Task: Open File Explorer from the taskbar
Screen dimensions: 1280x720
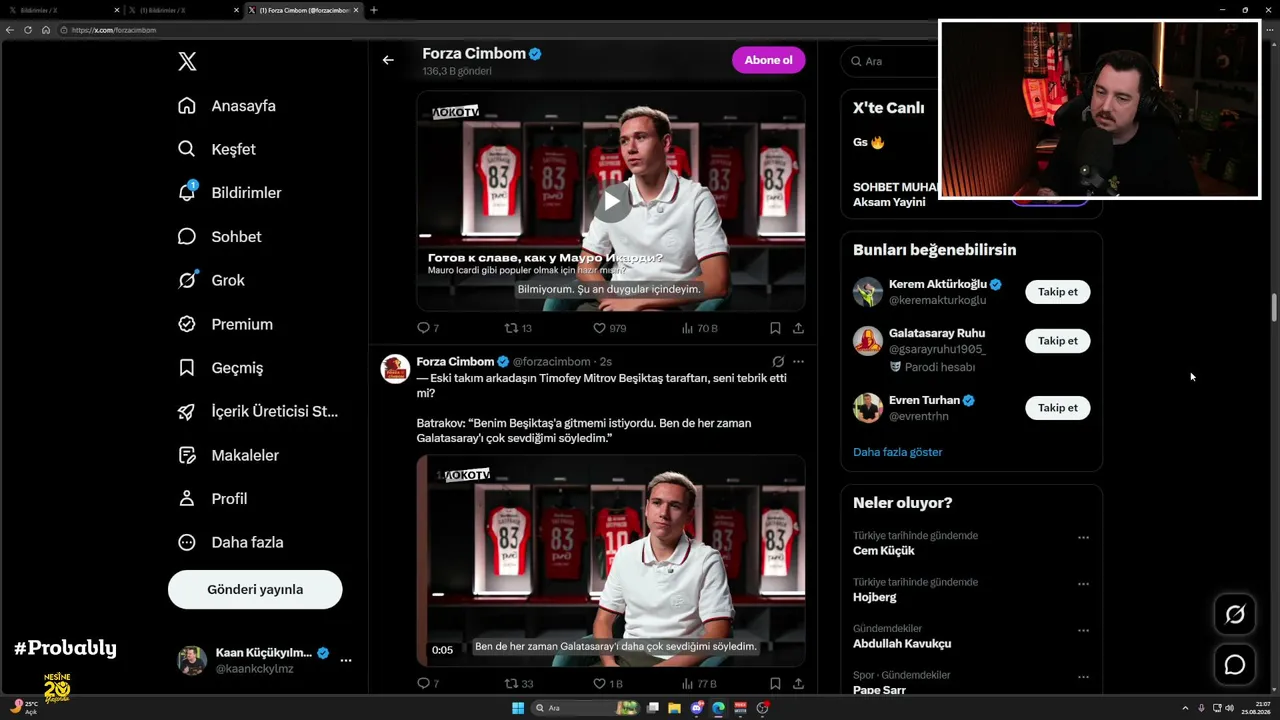Action: point(675,708)
